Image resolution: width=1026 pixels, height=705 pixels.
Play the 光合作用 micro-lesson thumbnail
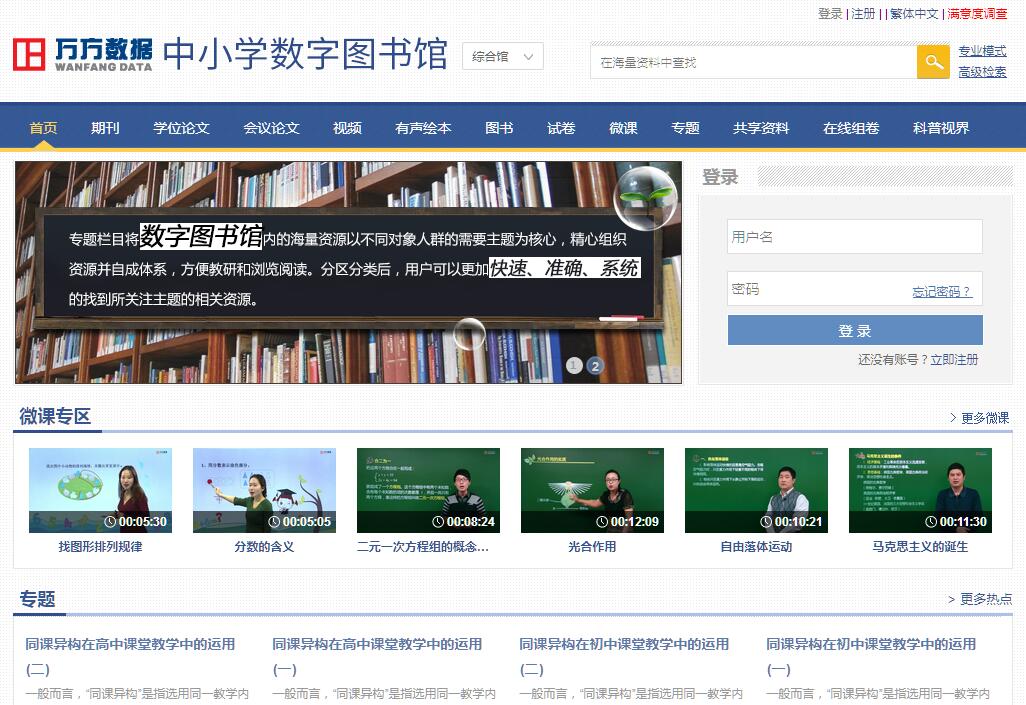point(592,490)
